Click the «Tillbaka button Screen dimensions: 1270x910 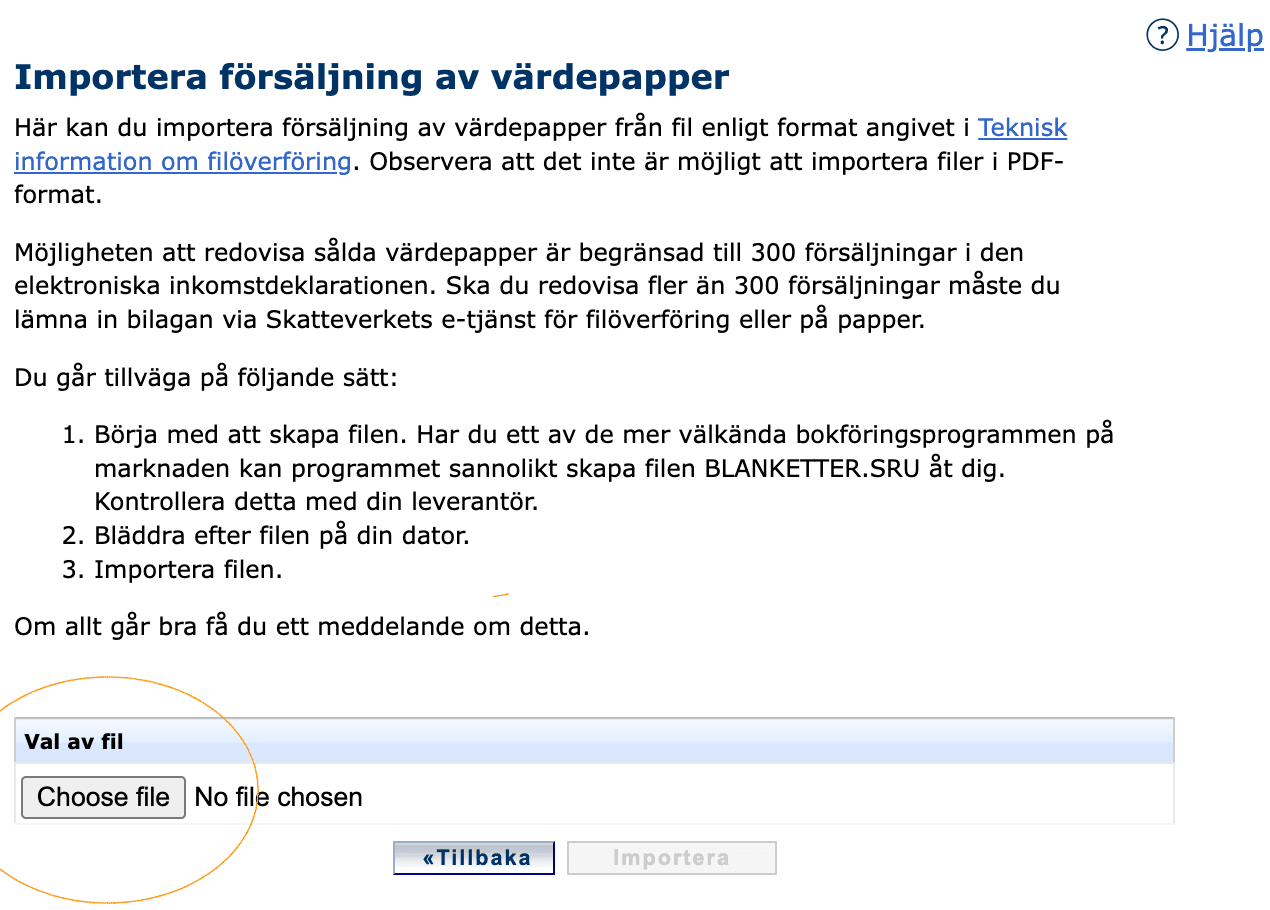(x=474, y=858)
